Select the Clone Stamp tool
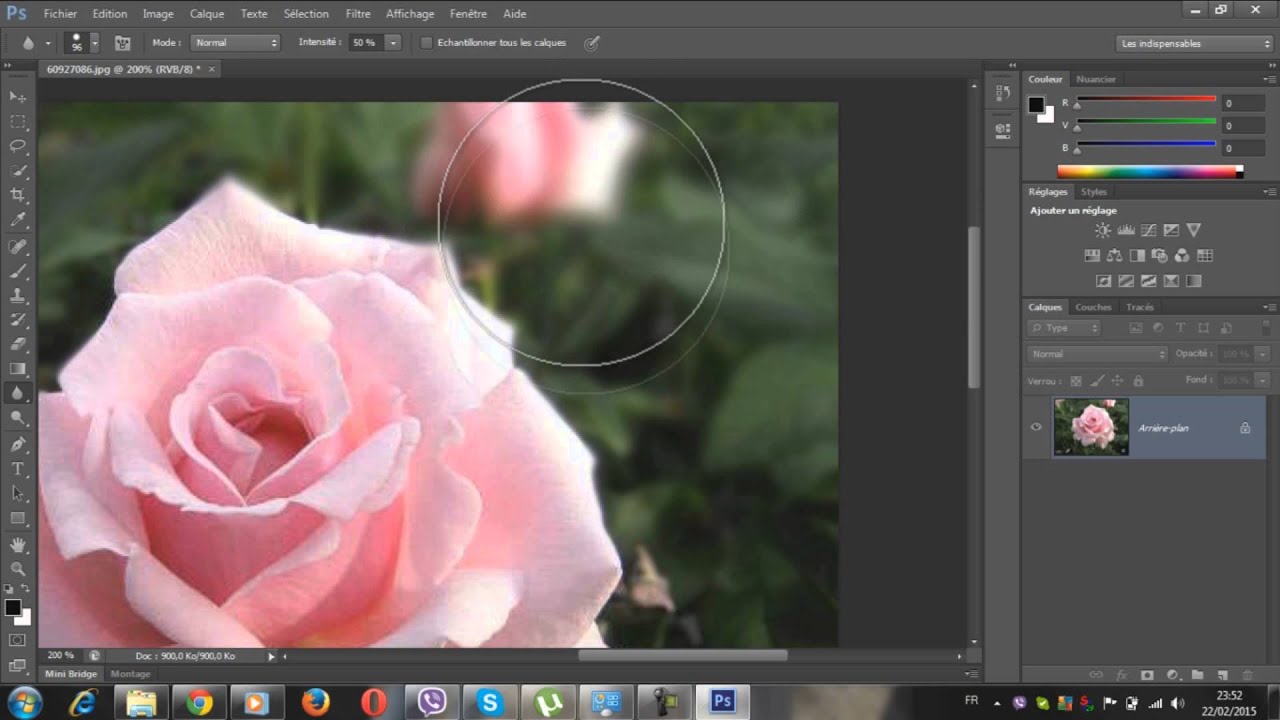 pos(18,295)
